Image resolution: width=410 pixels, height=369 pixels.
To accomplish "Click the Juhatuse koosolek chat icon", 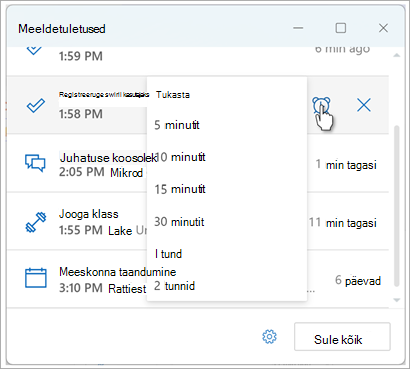I will tap(35, 163).
